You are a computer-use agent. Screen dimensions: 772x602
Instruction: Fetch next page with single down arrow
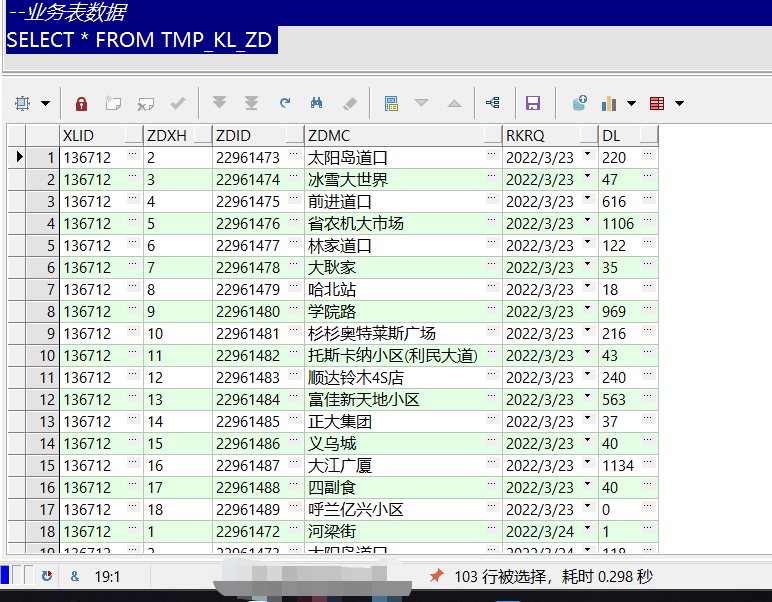point(219,103)
